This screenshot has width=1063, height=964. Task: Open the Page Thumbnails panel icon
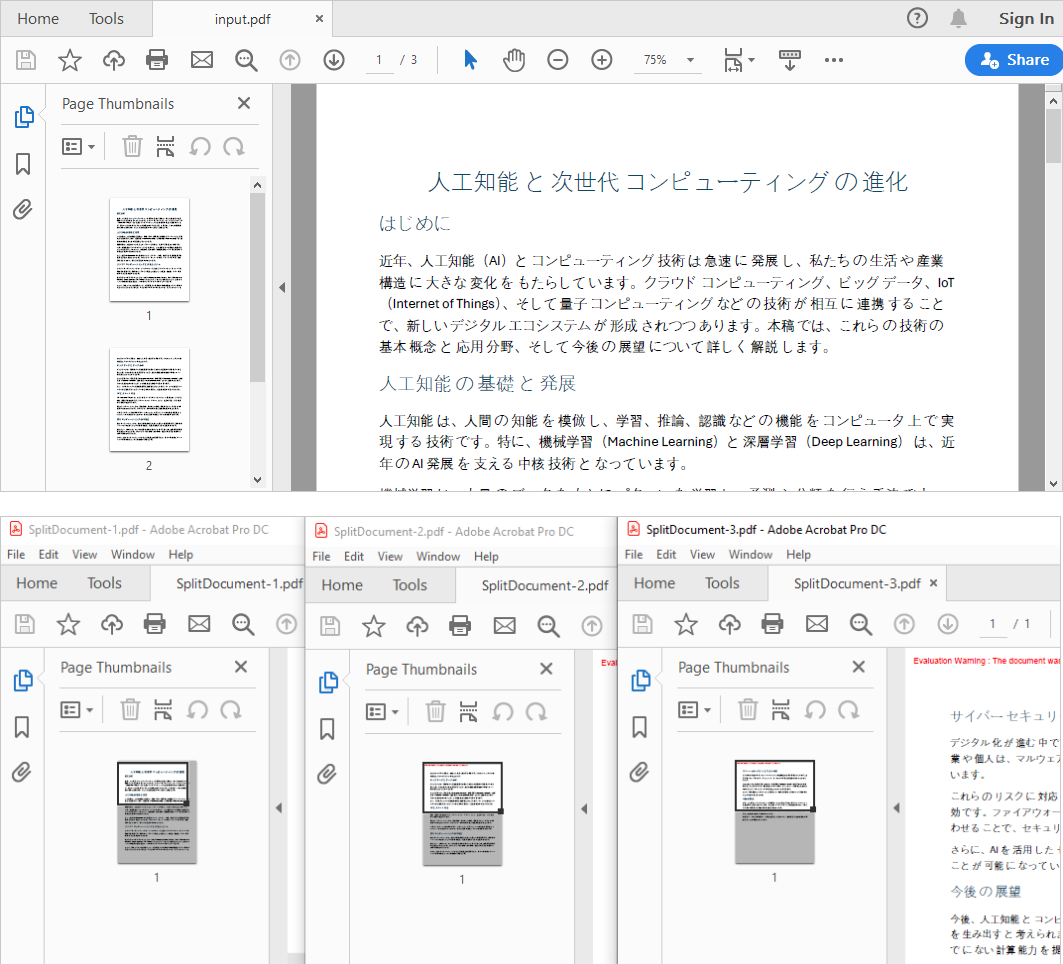(24, 116)
